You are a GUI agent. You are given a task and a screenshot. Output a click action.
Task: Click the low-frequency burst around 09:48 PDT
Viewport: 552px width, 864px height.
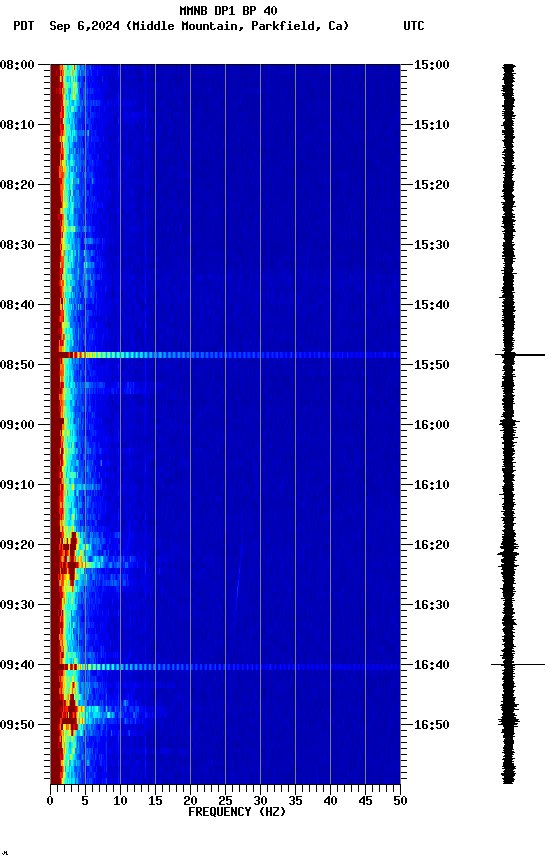tap(72, 709)
